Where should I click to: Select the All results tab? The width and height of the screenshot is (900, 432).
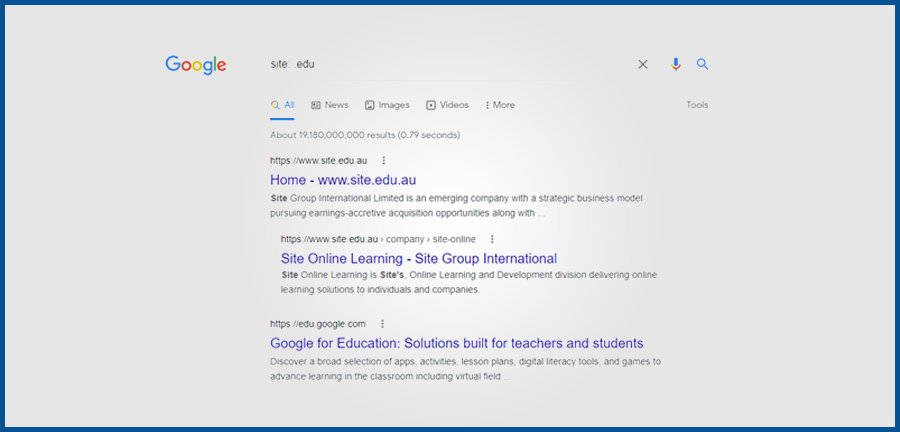pos(283,105)
